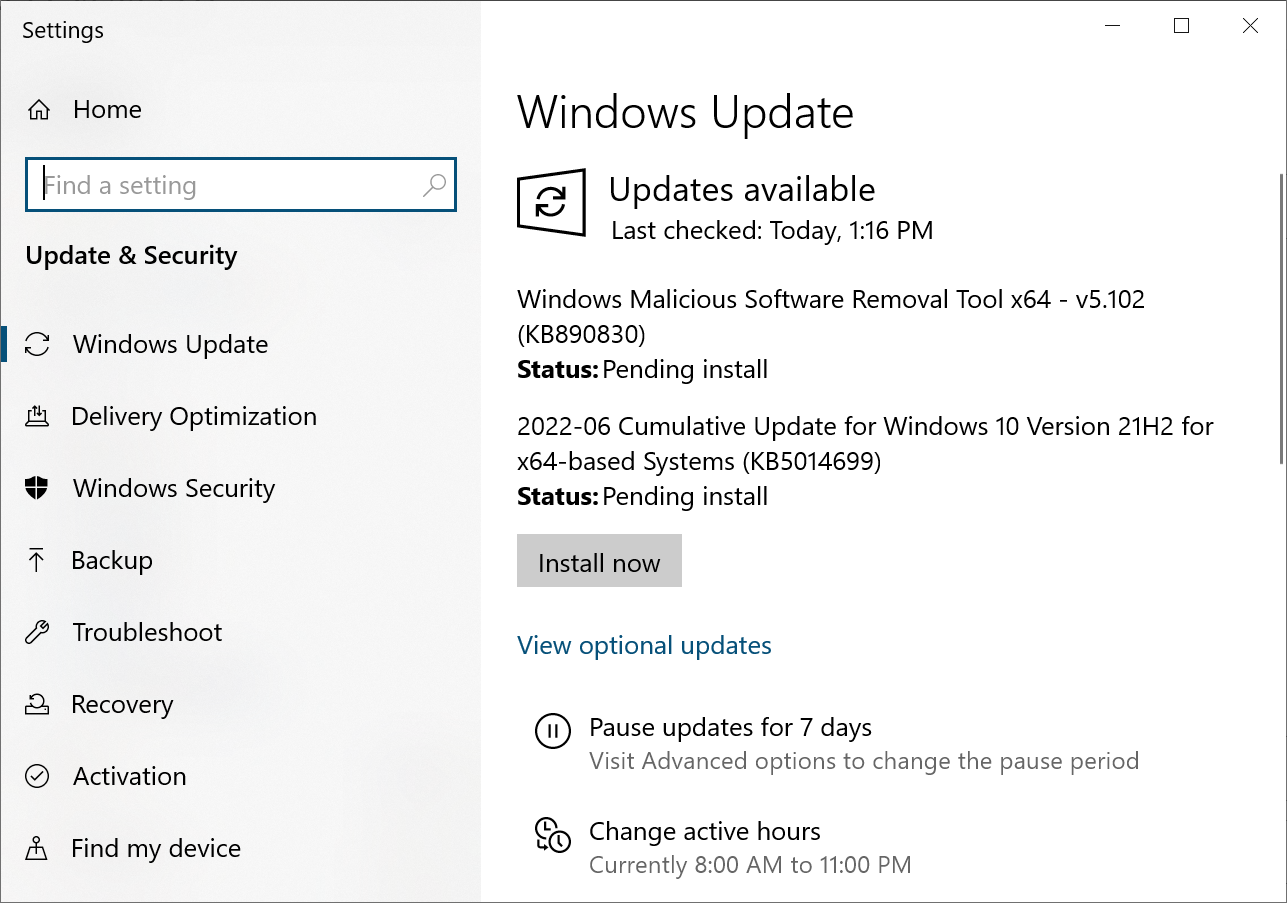
Task: Click Pending install status under KB5014699
Action: pos(685,497)
